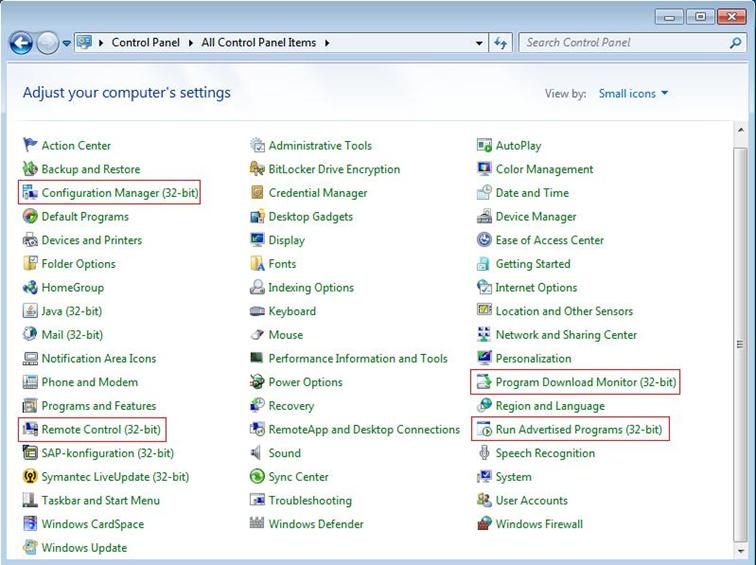
Task: Open the Desktop Gadgets icon
Action: [x=257, y=215]
